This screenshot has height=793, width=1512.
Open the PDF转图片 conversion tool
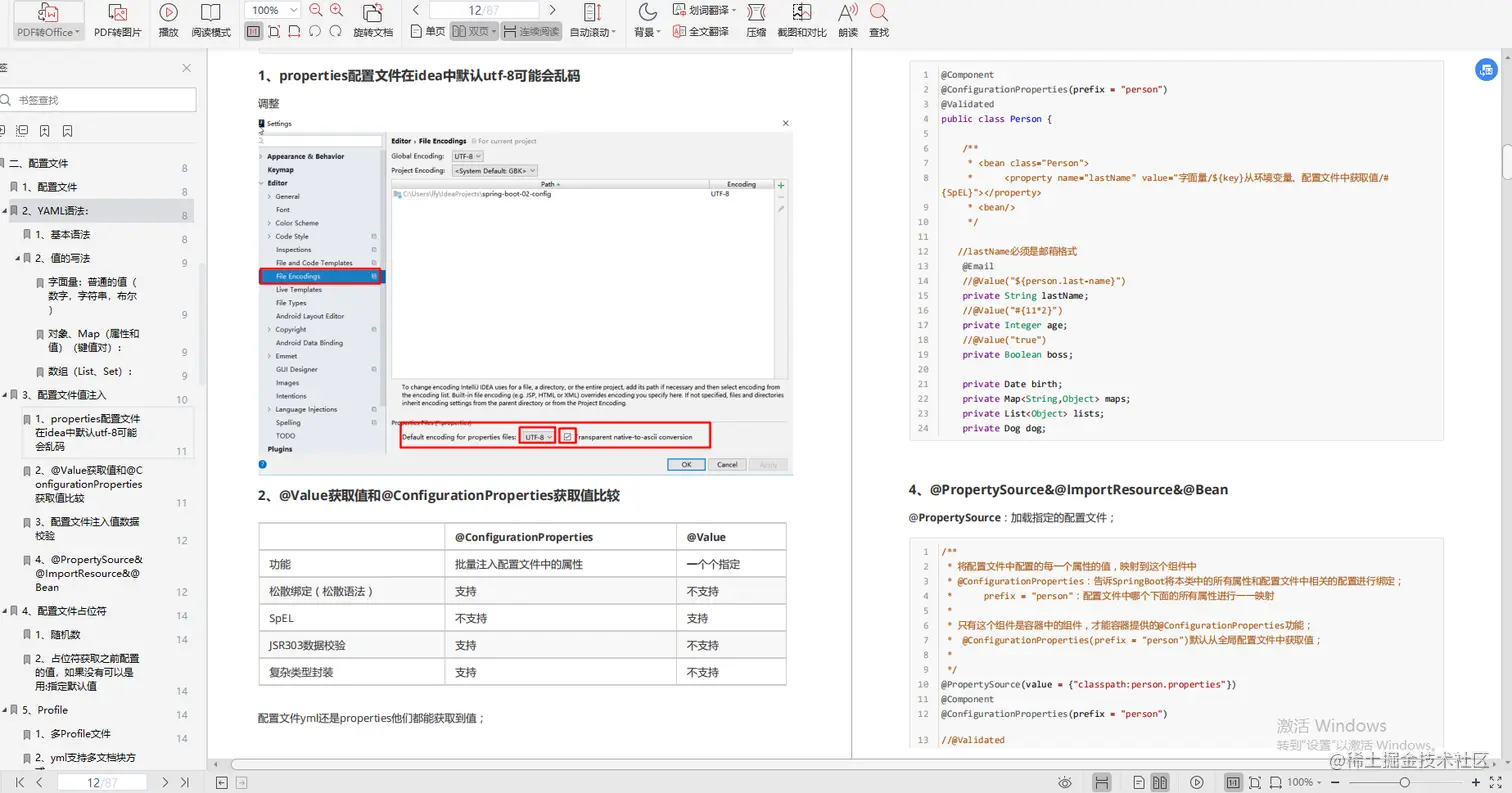point(118,21)
